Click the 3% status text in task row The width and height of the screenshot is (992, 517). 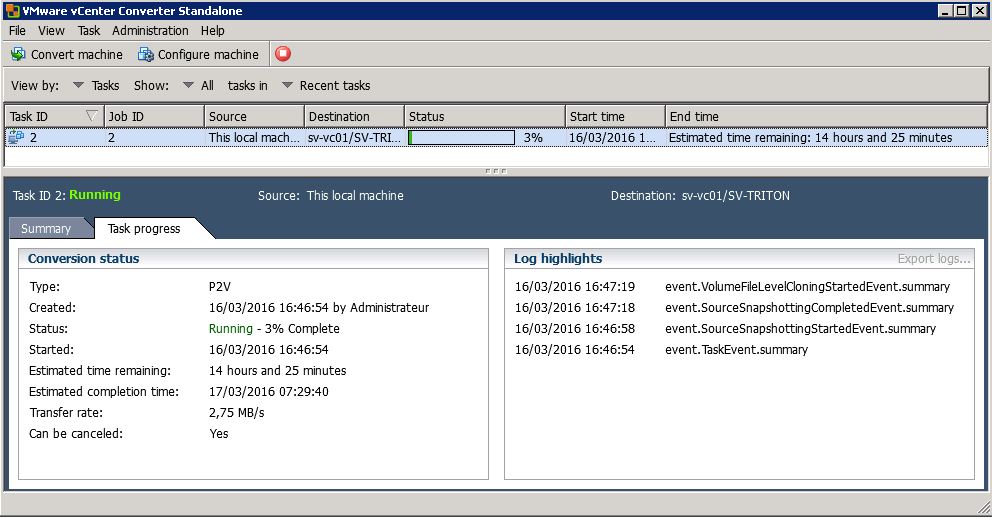[533, 137]
